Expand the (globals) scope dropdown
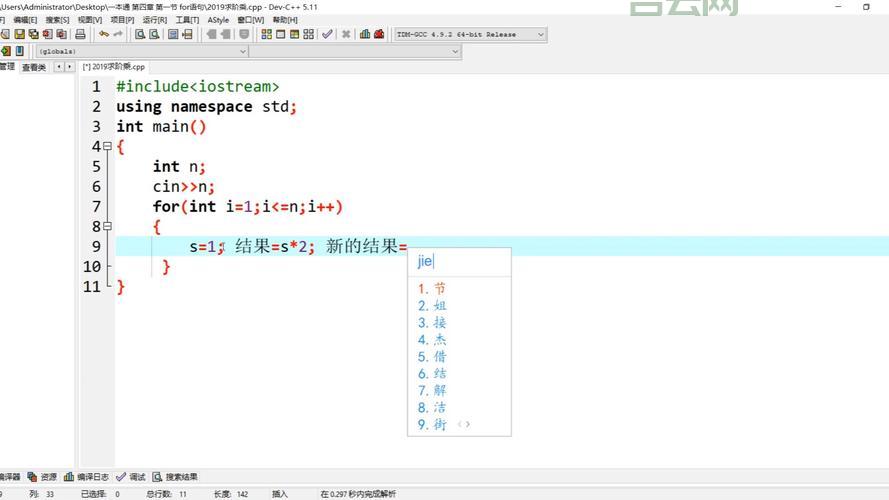The width and height of the screenshot is (889, 500). [242, 51]
